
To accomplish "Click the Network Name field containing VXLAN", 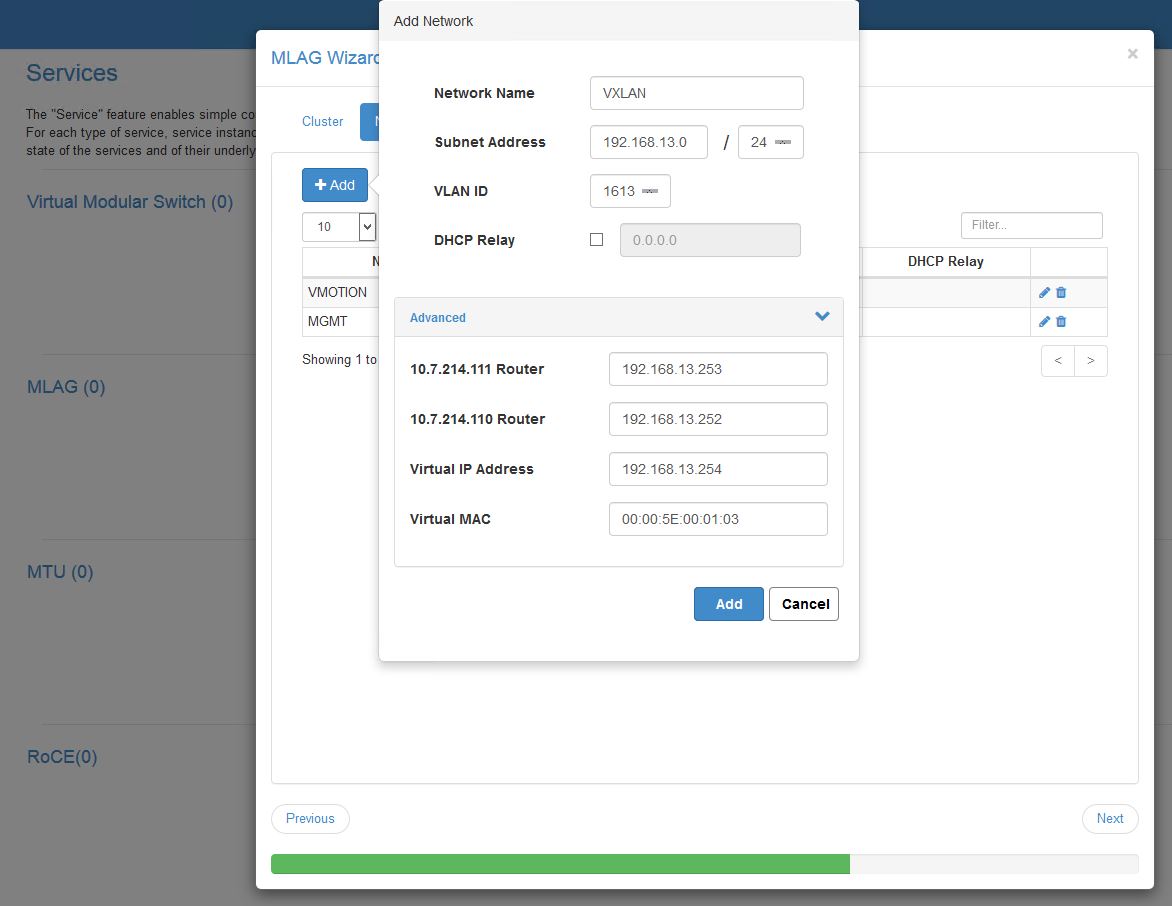I will pos(697,93).
